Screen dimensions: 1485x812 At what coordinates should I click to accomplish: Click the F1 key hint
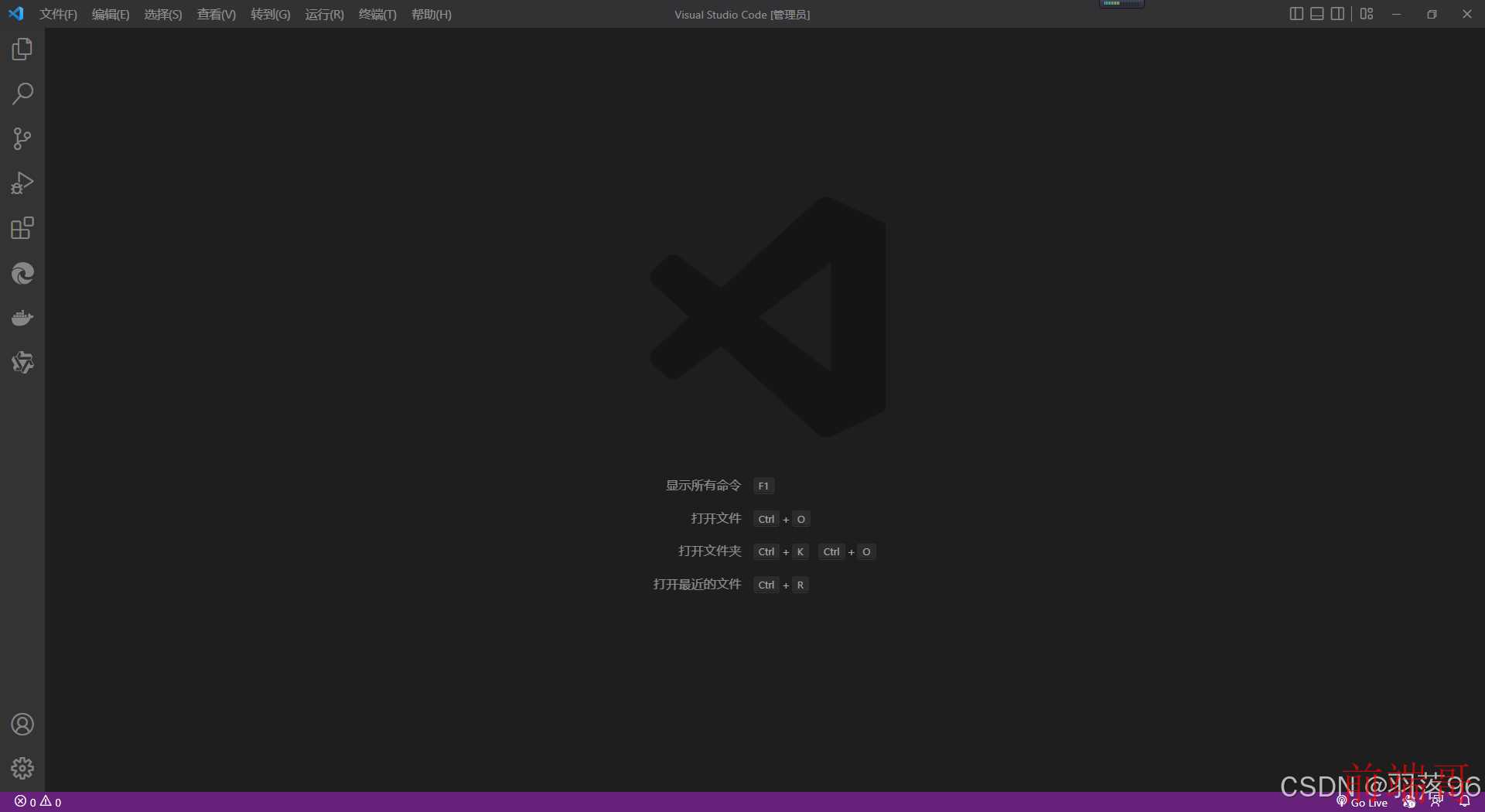click(763, 486)
